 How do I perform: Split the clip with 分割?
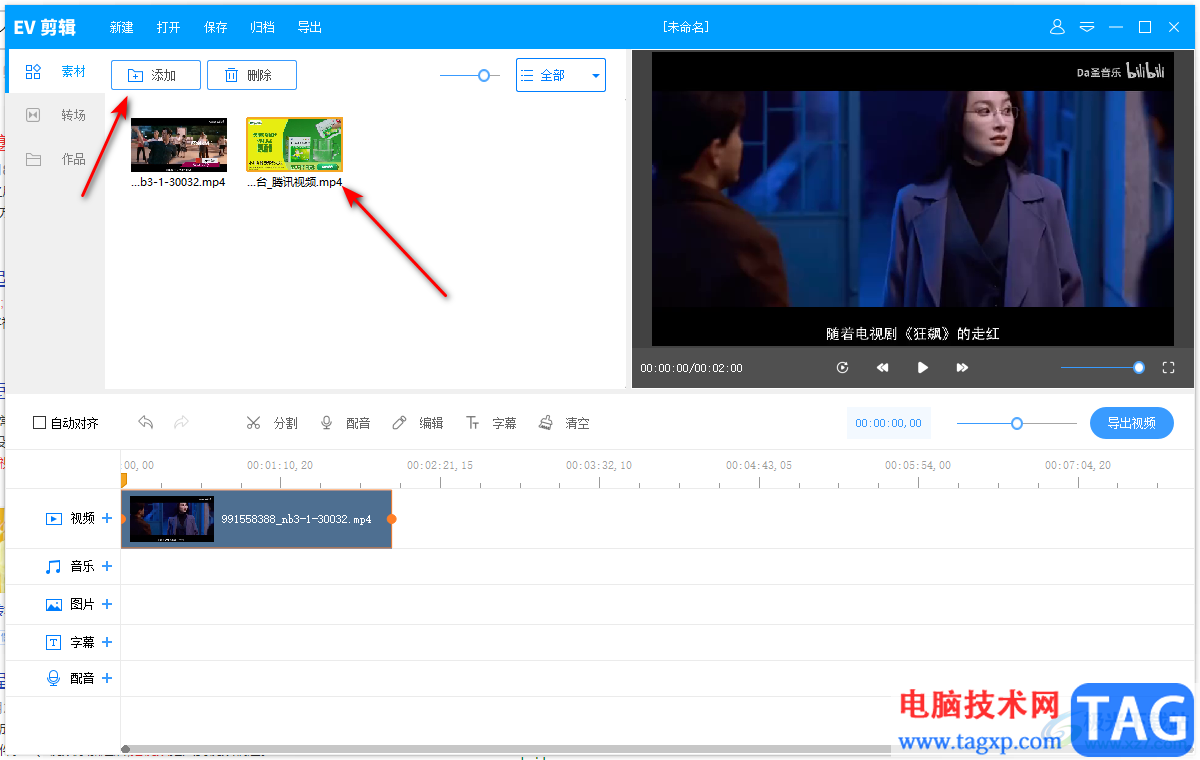pyautogui.click(x=272, y=423)
